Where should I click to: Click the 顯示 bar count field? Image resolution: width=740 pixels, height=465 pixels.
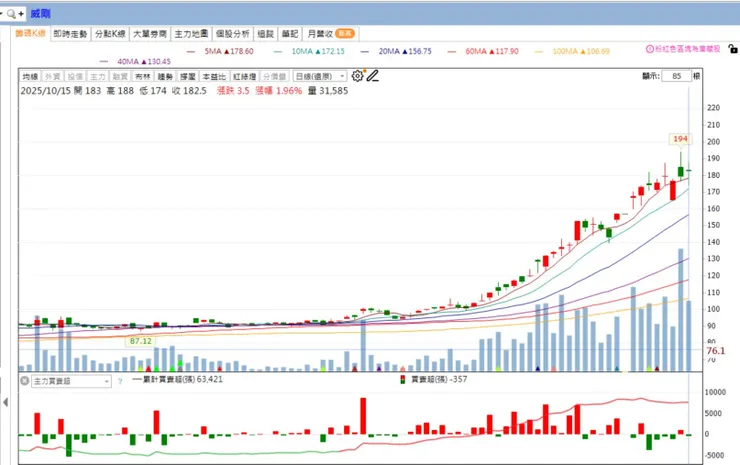pos(676,76)
